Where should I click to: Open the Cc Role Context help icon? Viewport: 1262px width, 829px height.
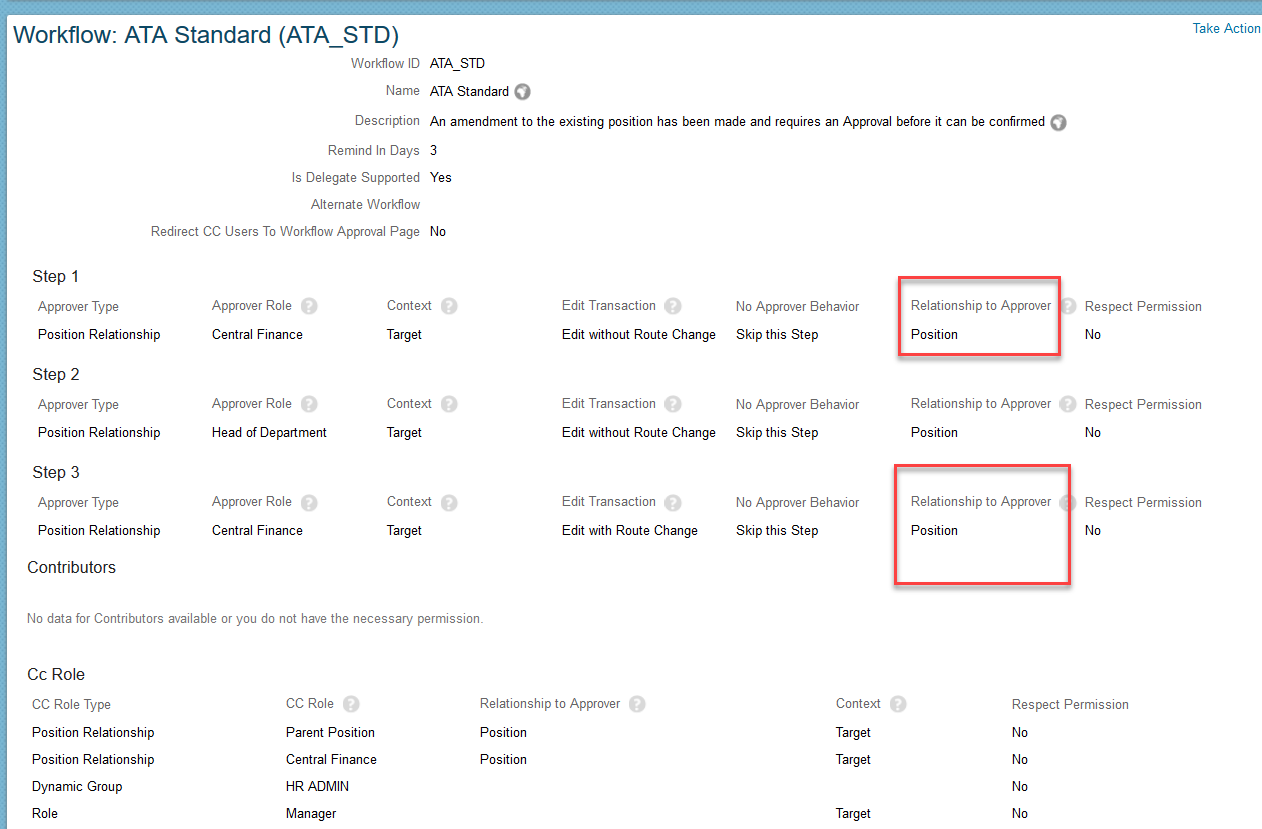898,704
